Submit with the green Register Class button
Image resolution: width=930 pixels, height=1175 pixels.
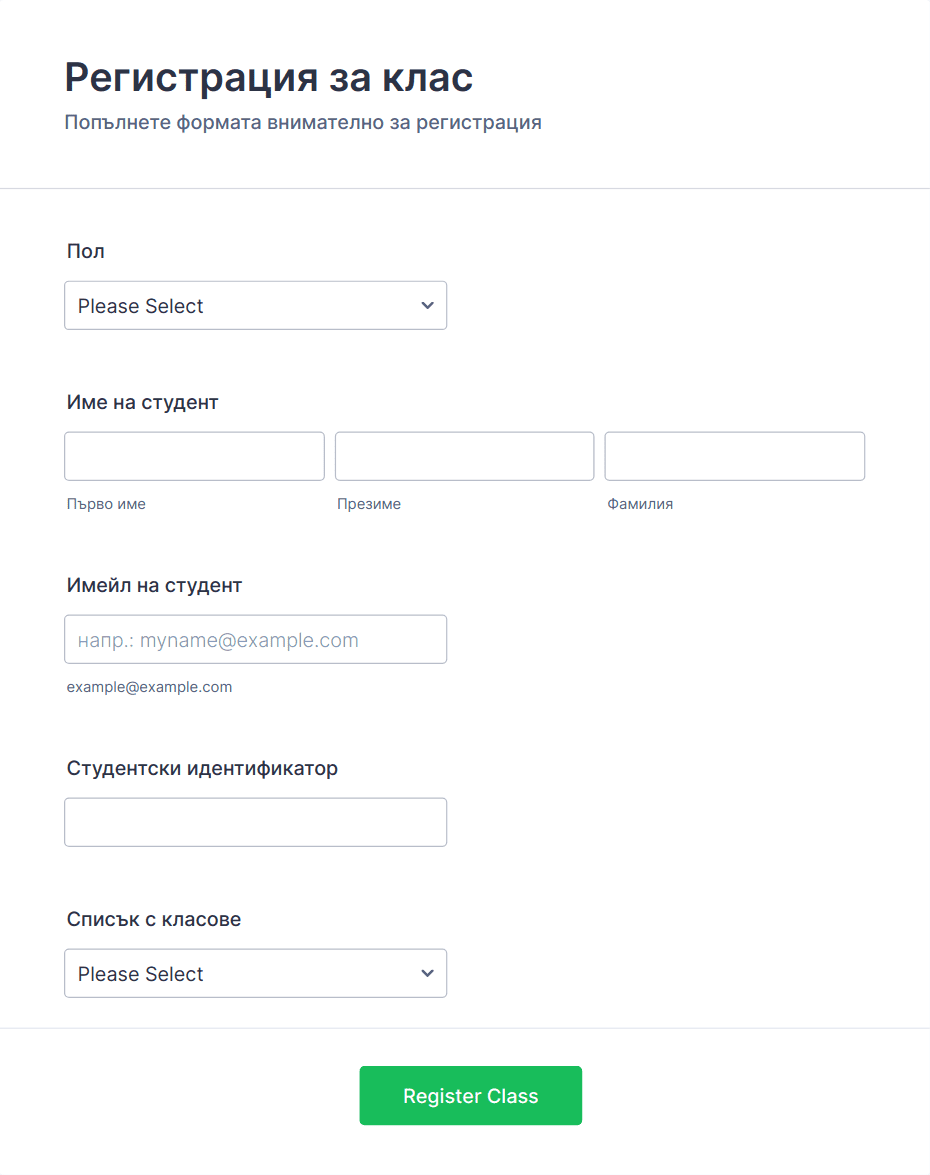471,1096
